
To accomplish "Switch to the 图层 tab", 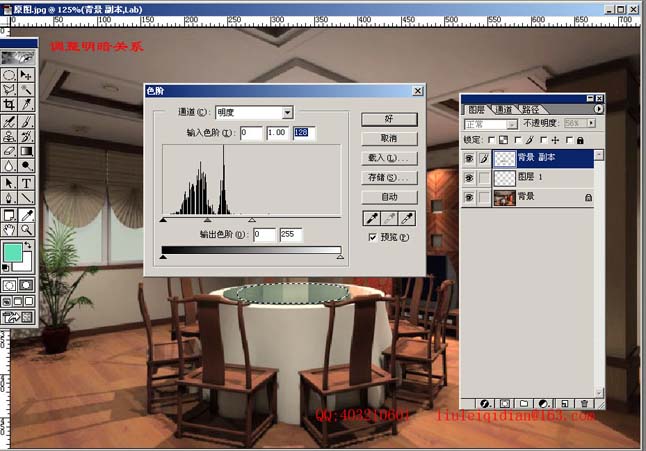I will pyautogui.click(x=477, y=110).
